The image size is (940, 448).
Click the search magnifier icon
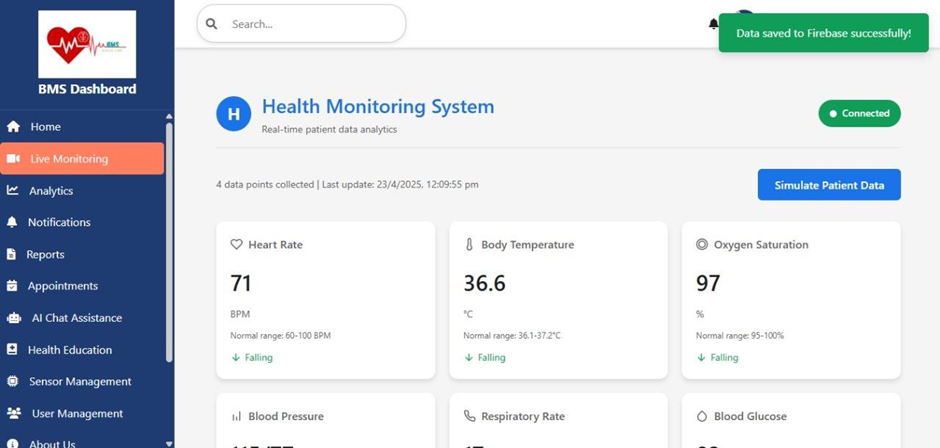point(211,24)
